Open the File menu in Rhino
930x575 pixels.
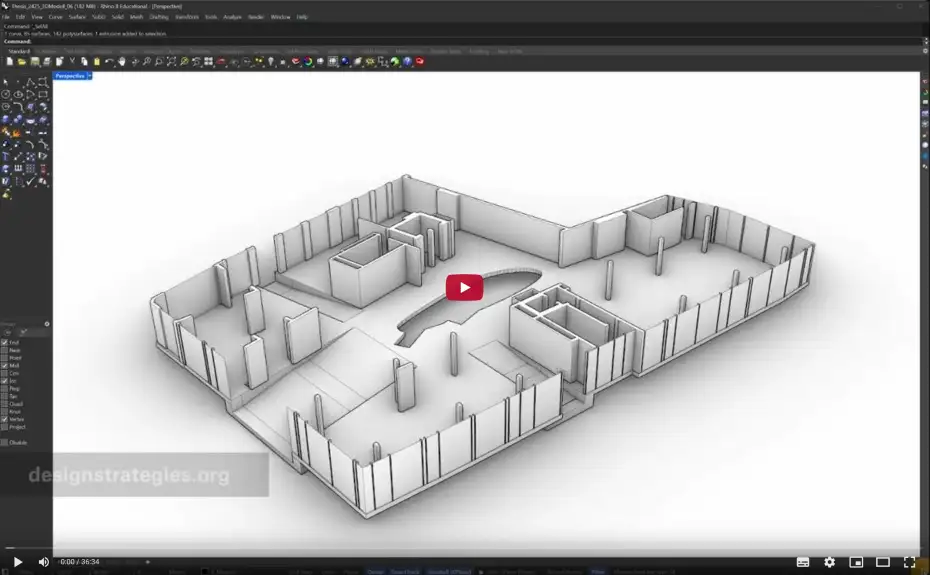click(6, 17)
